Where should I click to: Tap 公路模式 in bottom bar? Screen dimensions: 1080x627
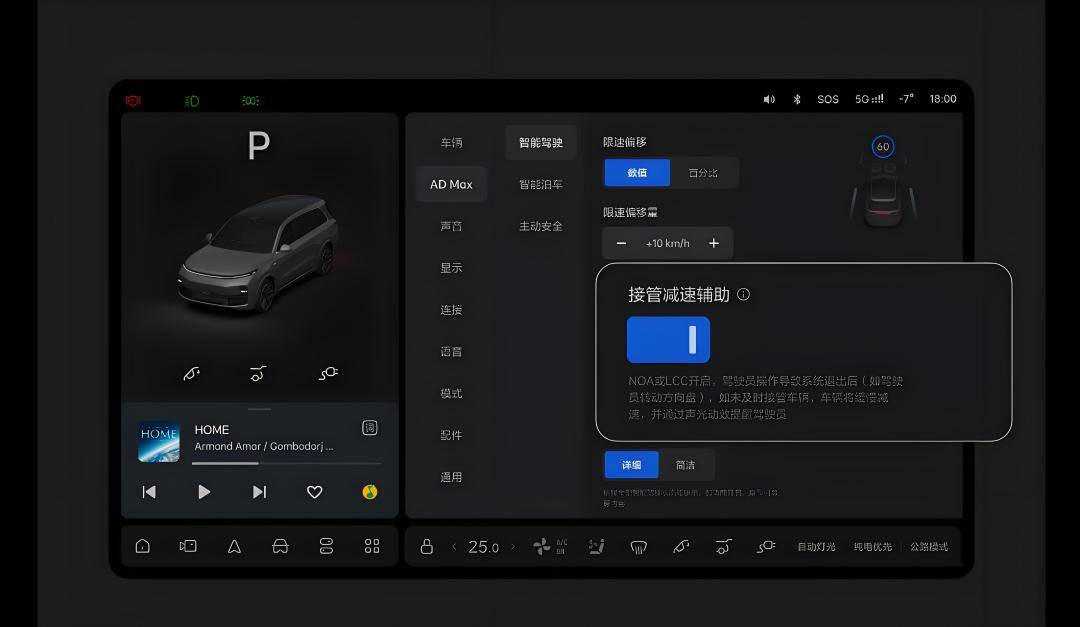point(928,546)
